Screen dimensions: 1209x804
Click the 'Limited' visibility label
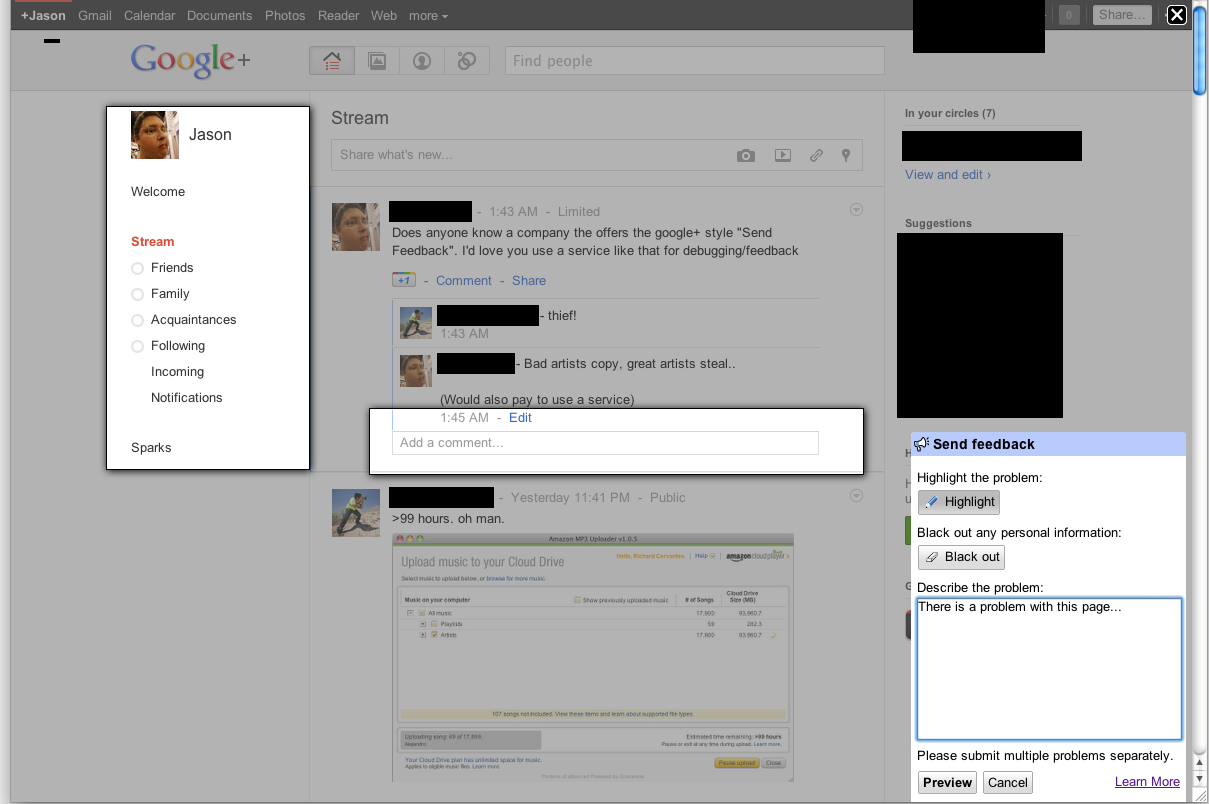tap(579, 212)
